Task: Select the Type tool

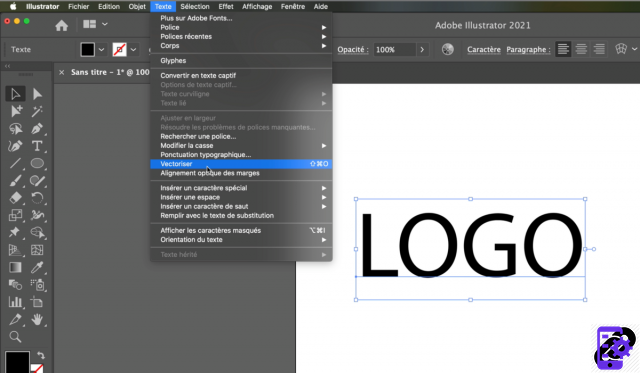Action: coord(37,146)
